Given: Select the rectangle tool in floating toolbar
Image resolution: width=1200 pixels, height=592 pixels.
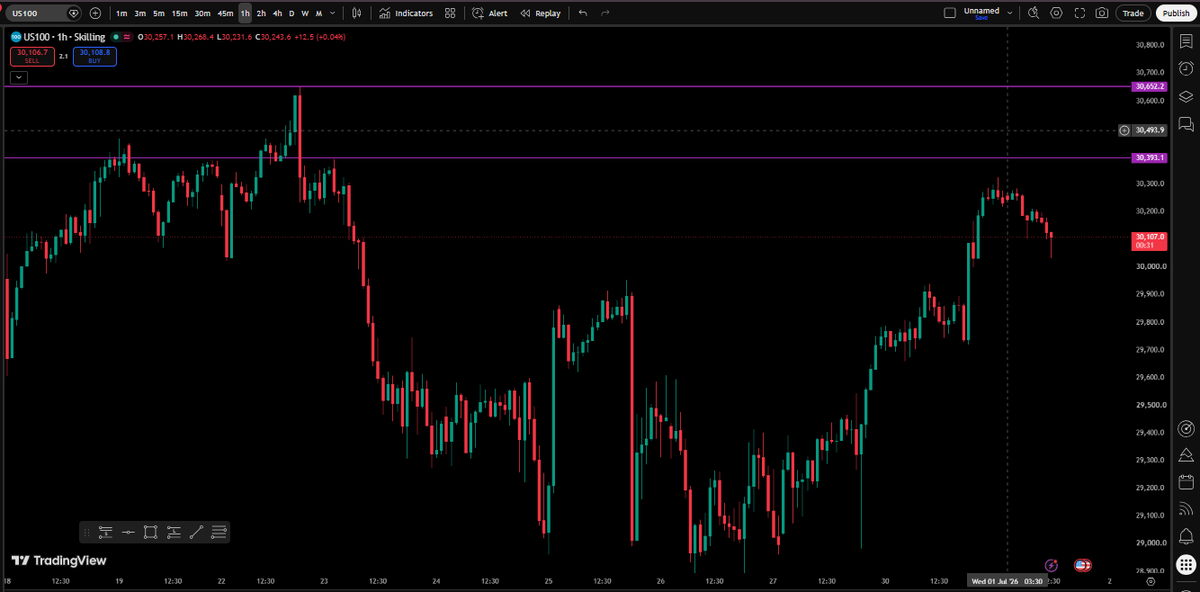Looking at the screenshot, I should pos(151,532).
